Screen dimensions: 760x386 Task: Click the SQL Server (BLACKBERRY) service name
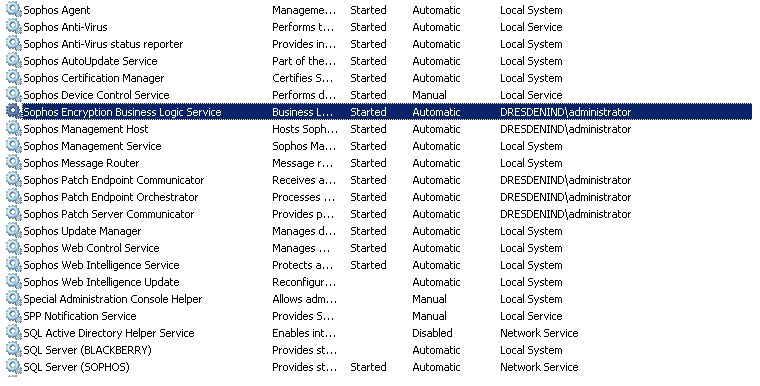pos(87,350)
